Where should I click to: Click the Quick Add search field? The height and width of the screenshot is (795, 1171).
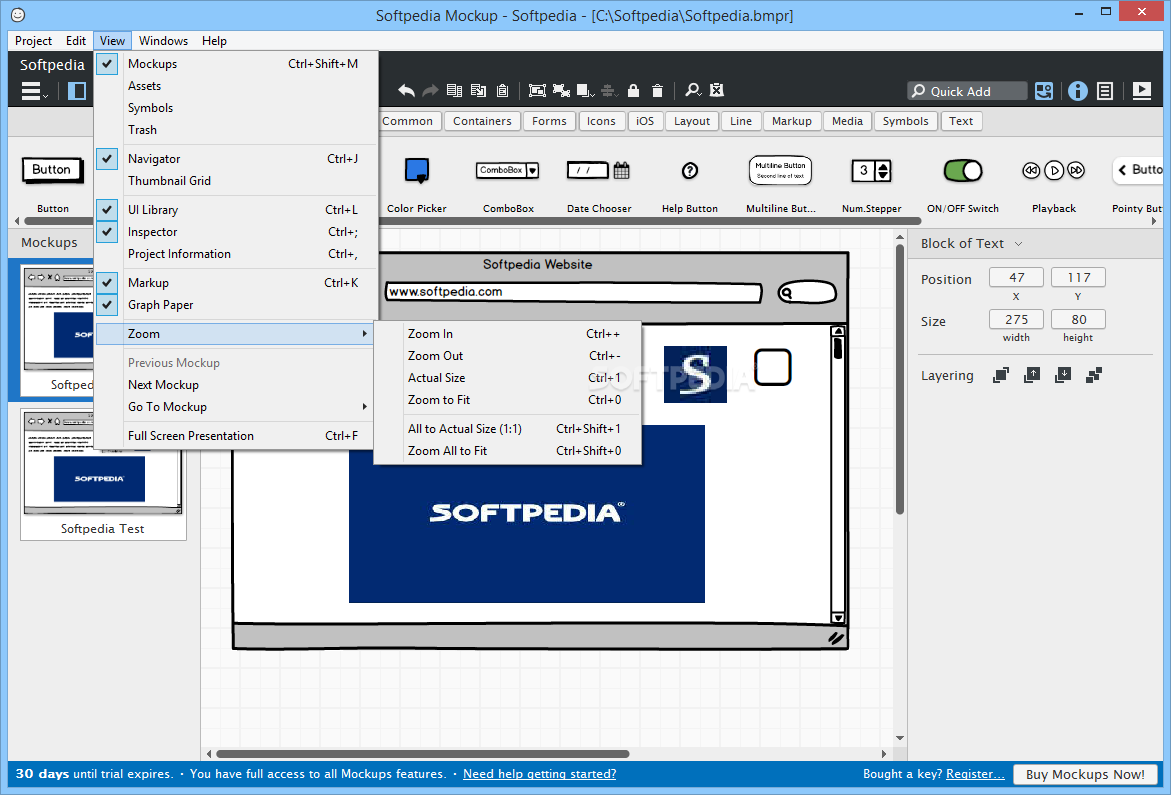click(x=967, y=91)
